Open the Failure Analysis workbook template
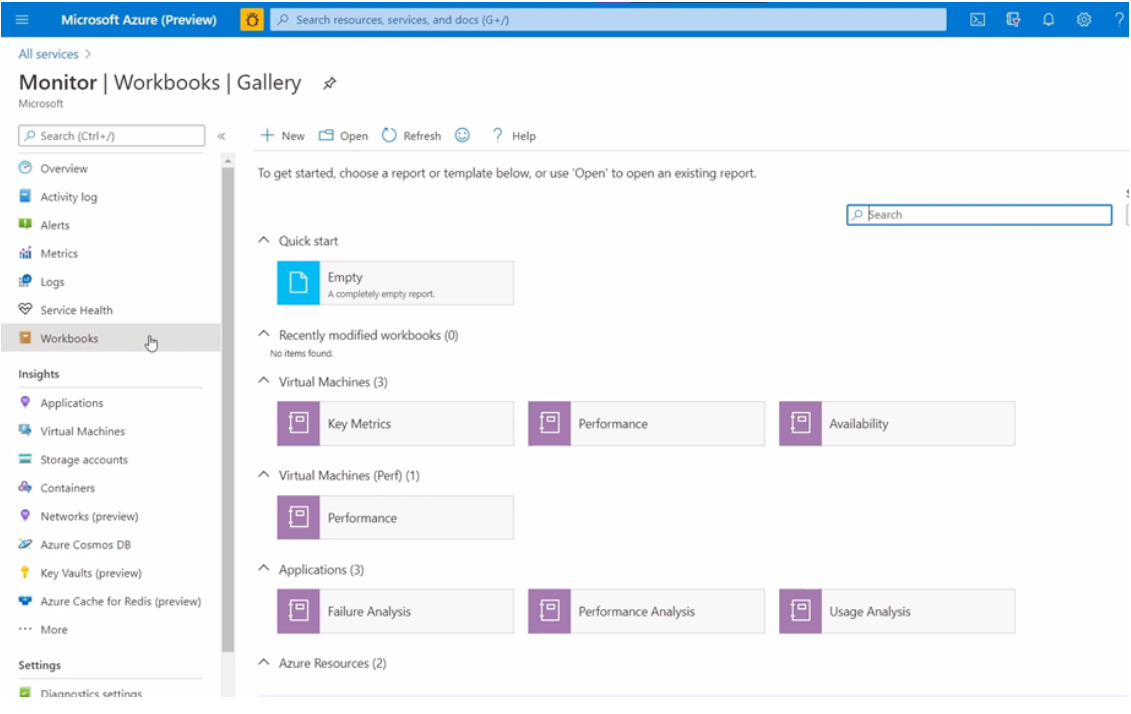 [x=395, y=612]
